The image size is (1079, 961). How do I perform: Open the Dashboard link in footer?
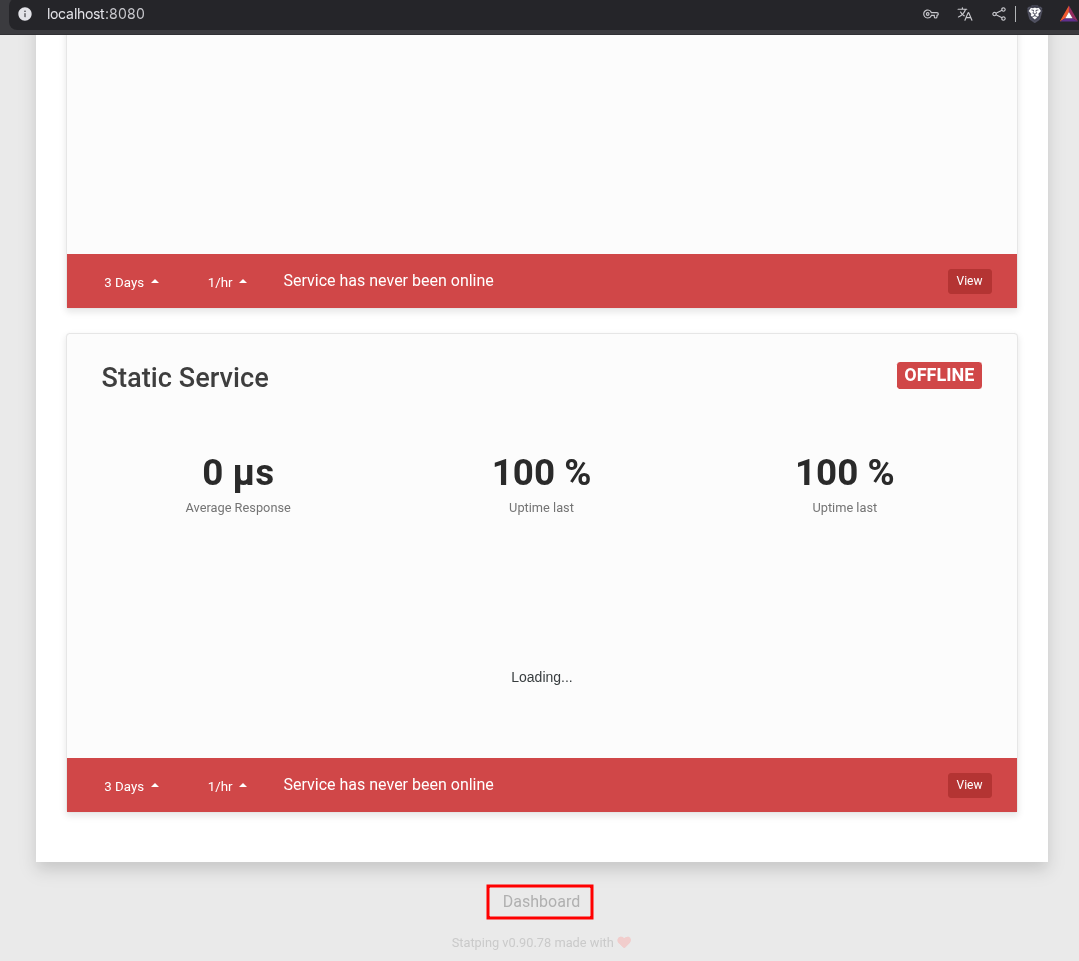pyautogui.click(x=541, y=902)
